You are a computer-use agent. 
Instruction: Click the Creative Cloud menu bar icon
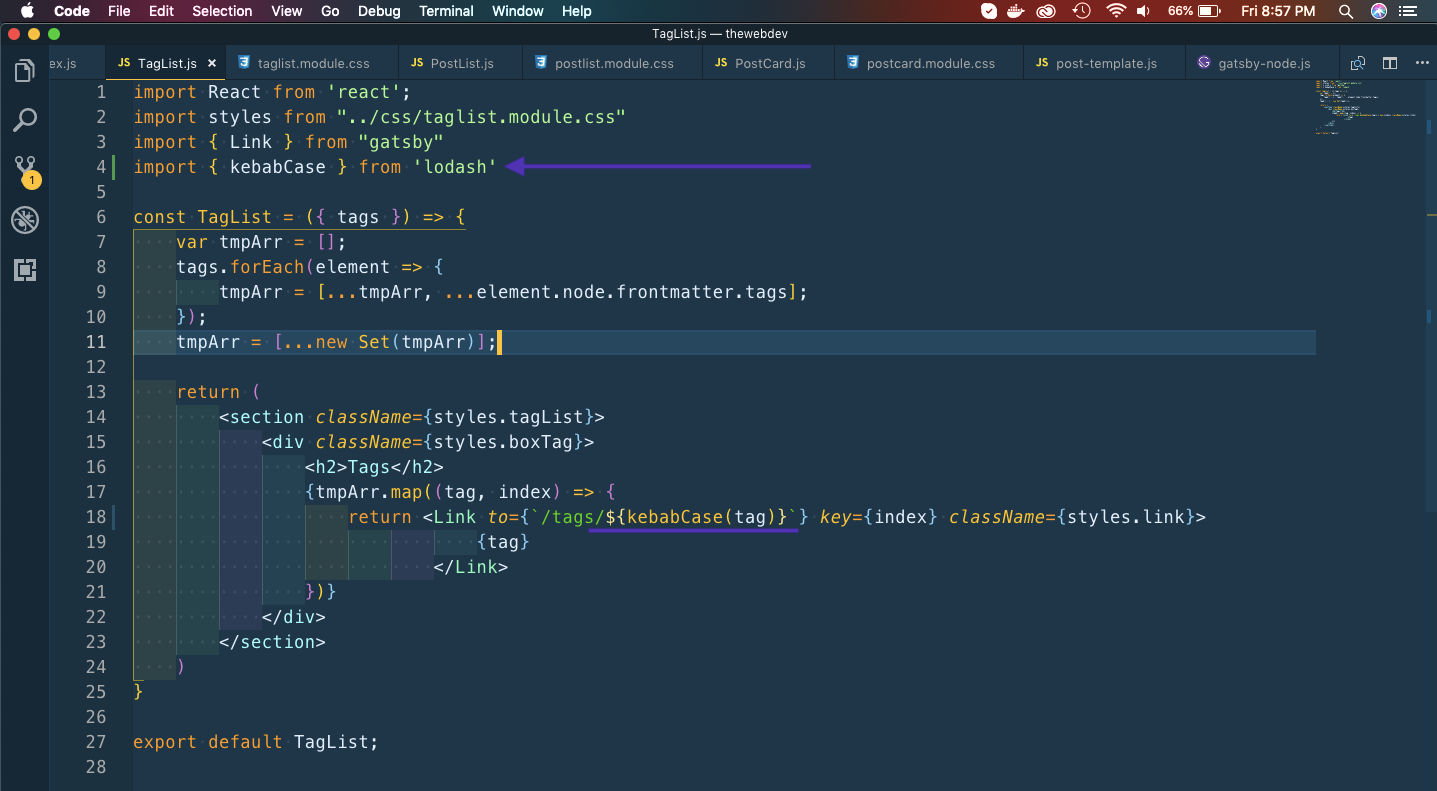[1047, 11]
